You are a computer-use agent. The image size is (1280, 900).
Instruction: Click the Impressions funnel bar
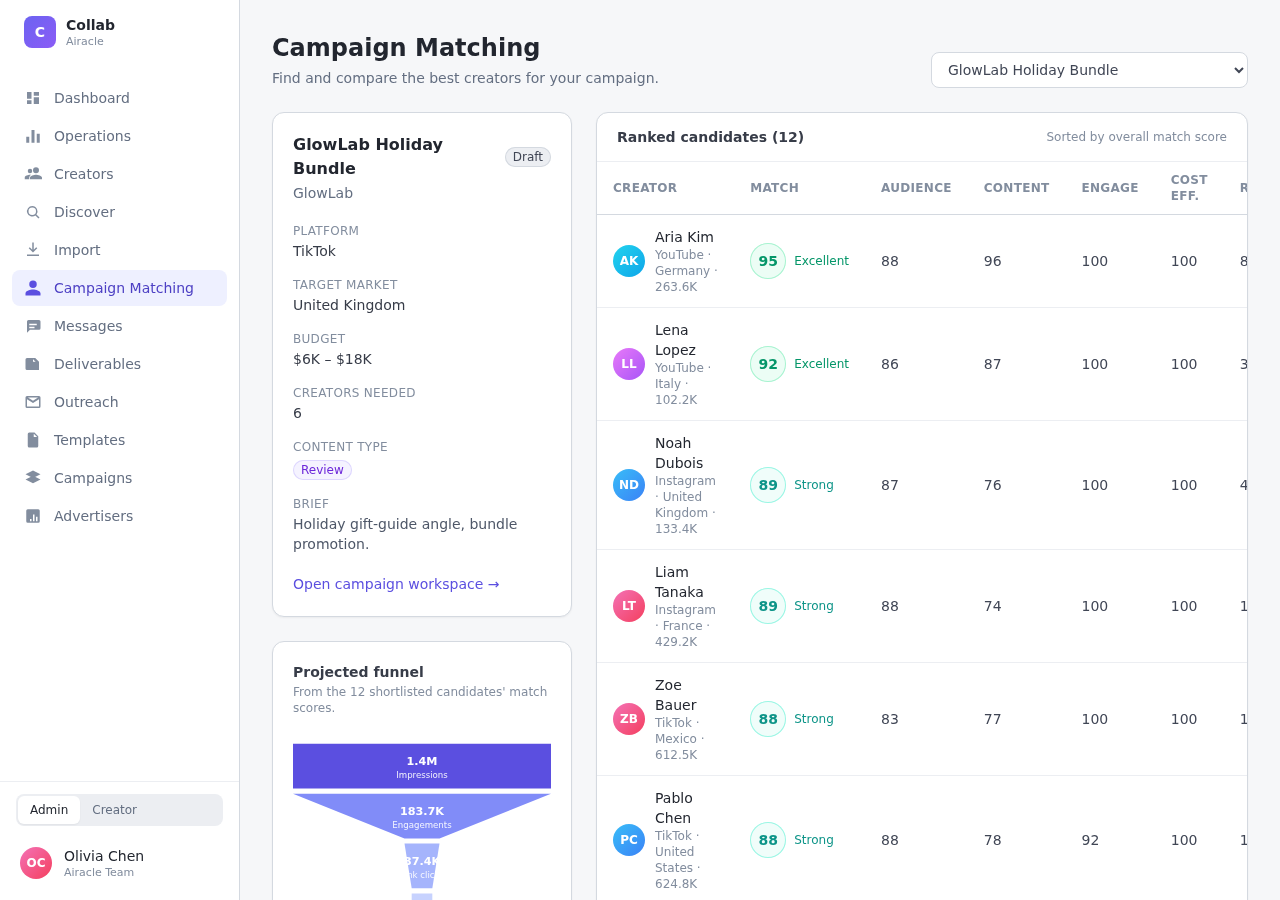(422, 766)
